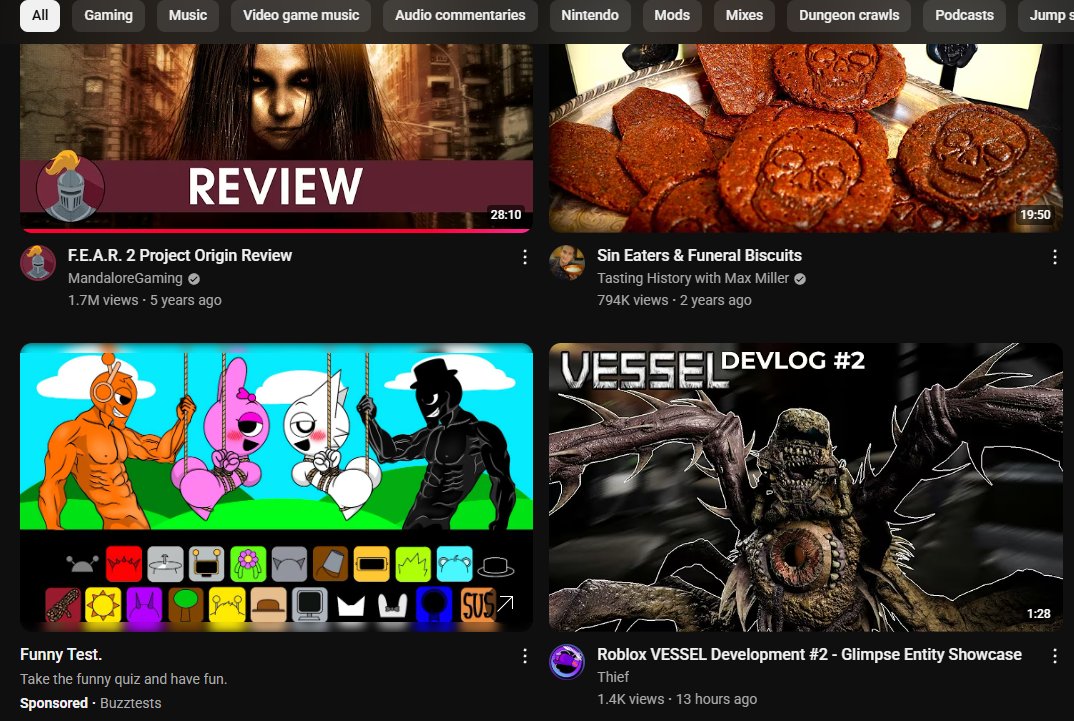Open the options menu for the Funny Test ad
This screenshot has width=1074, height=721.
pos(525,655)
